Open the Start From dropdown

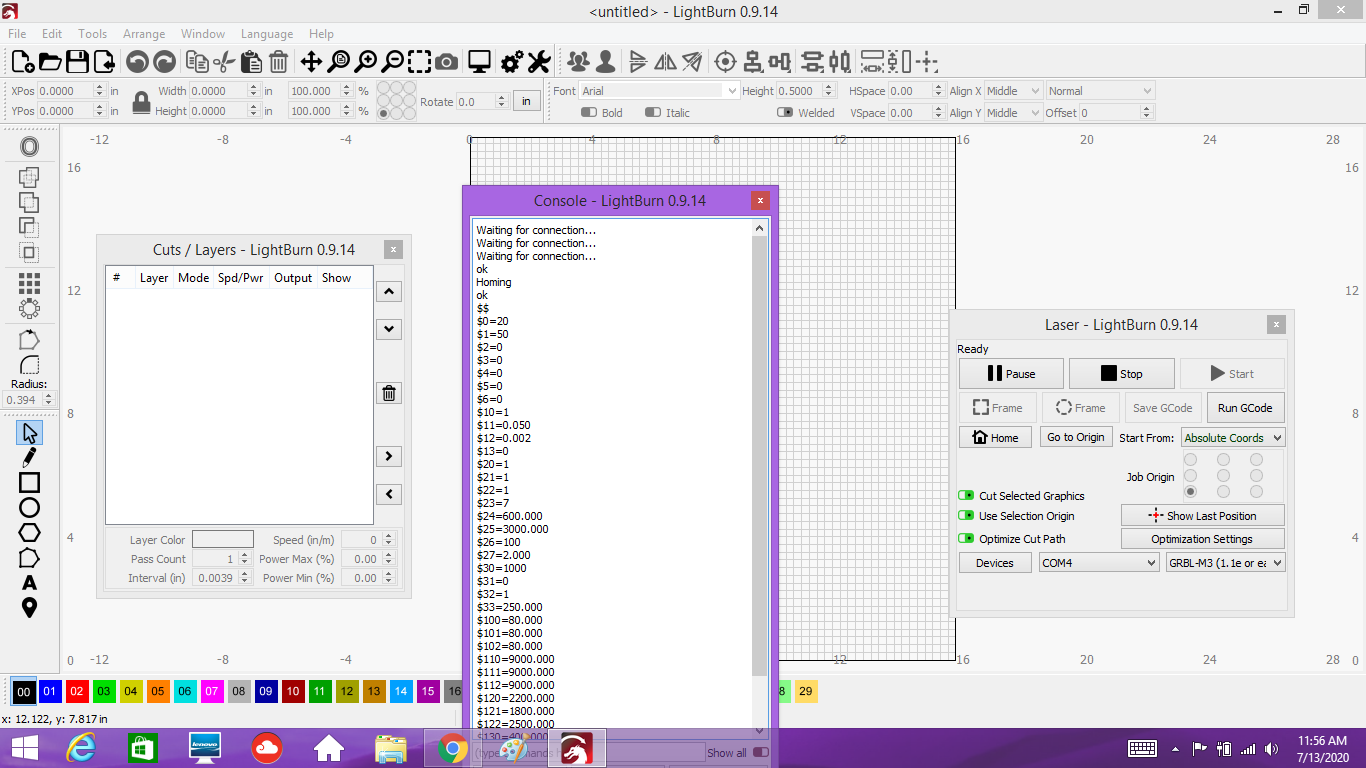click(x=1232, y=438)
